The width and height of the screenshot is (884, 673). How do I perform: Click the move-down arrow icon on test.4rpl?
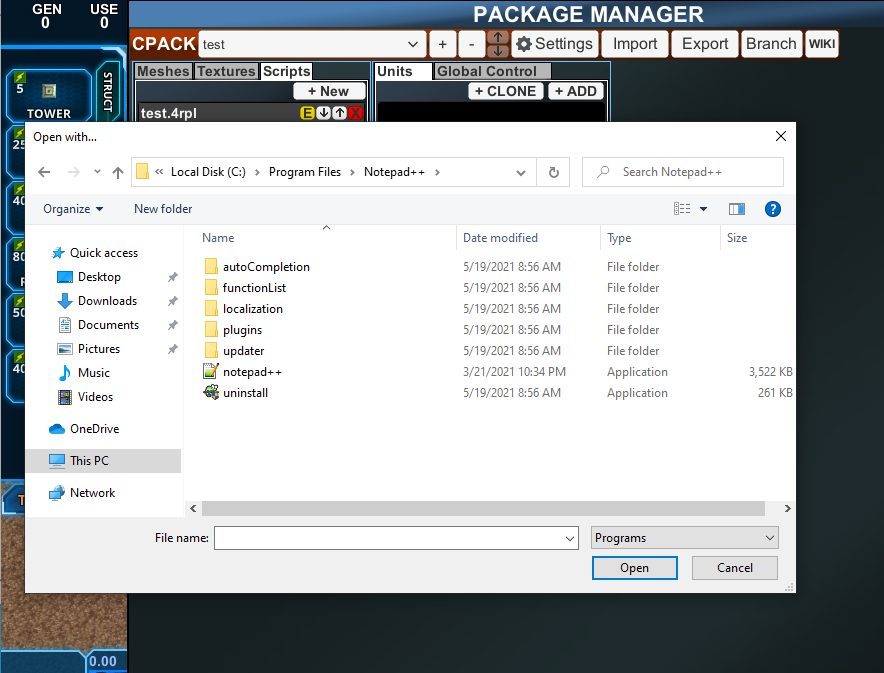[x=324, y=113]
